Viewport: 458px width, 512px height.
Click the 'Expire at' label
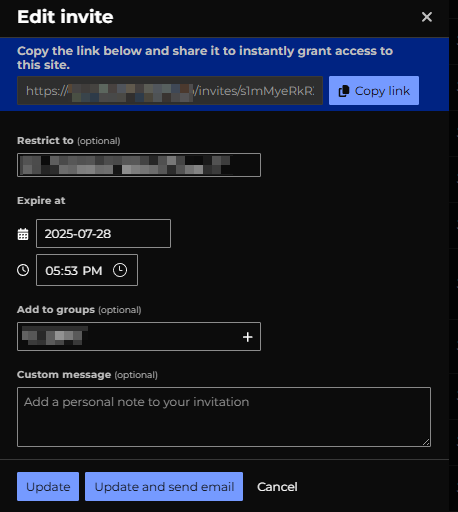41,201
